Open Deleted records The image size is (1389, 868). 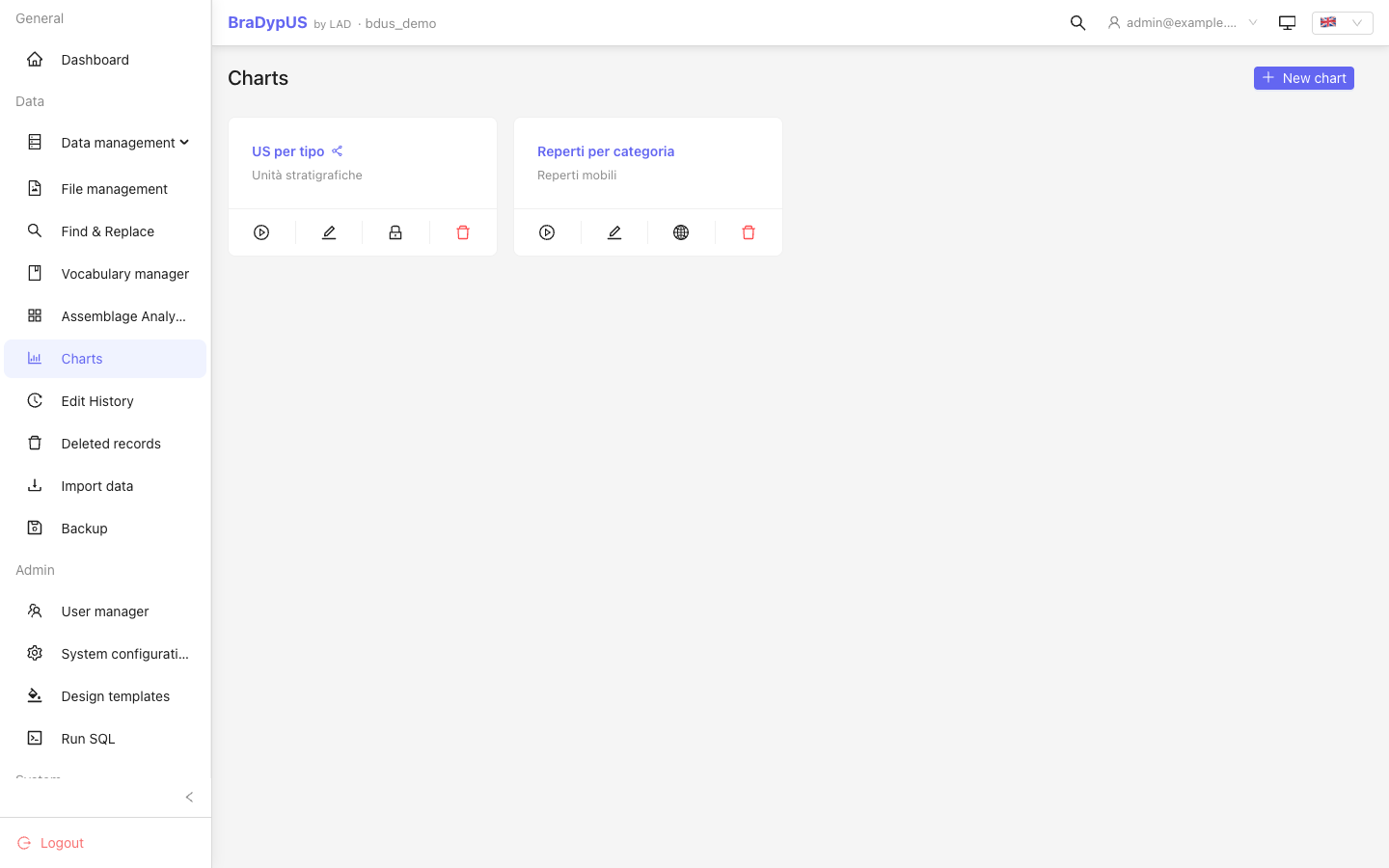click(105, 444)
